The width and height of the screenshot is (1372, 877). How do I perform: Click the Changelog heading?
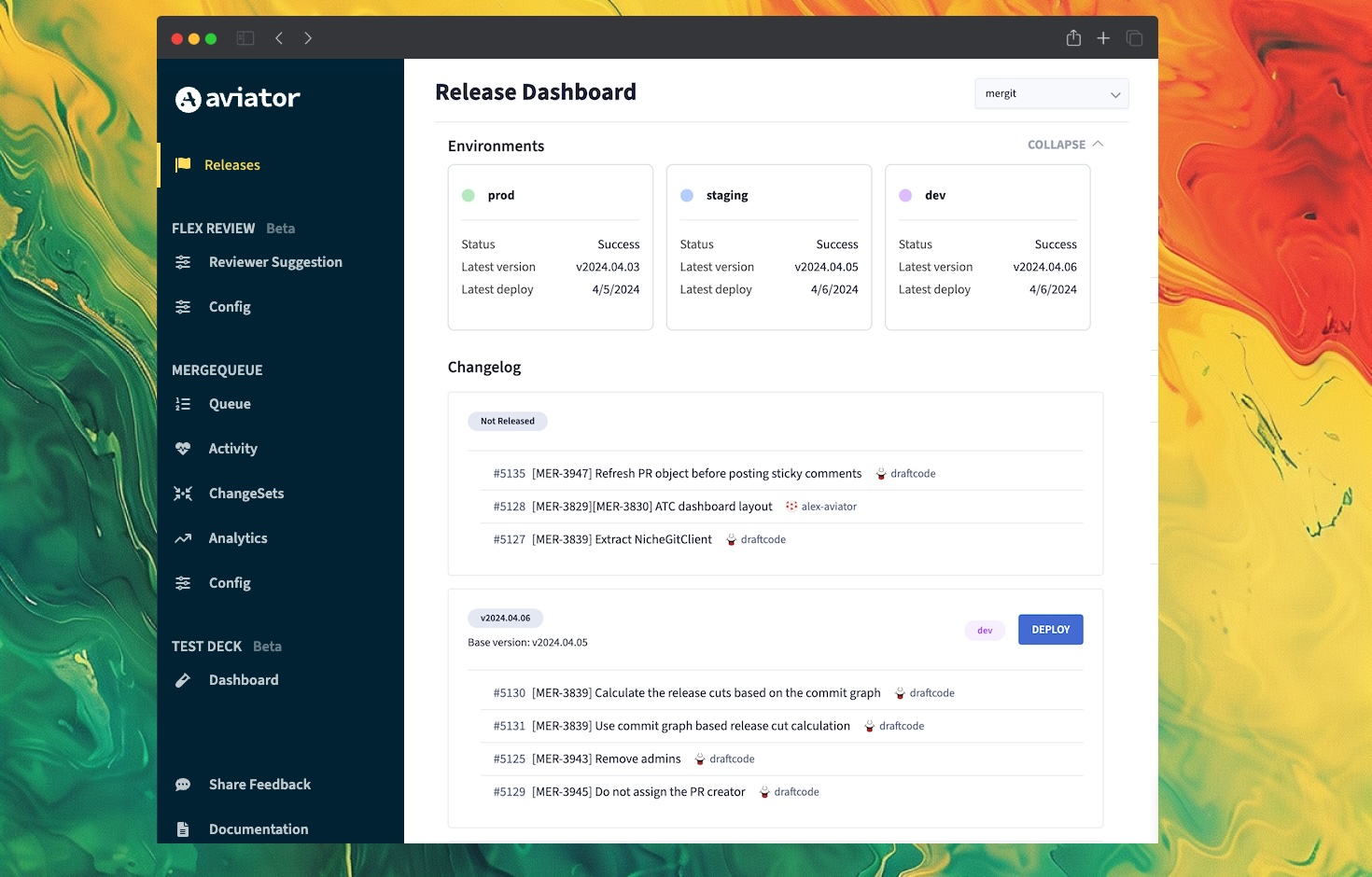pos(484,368)
